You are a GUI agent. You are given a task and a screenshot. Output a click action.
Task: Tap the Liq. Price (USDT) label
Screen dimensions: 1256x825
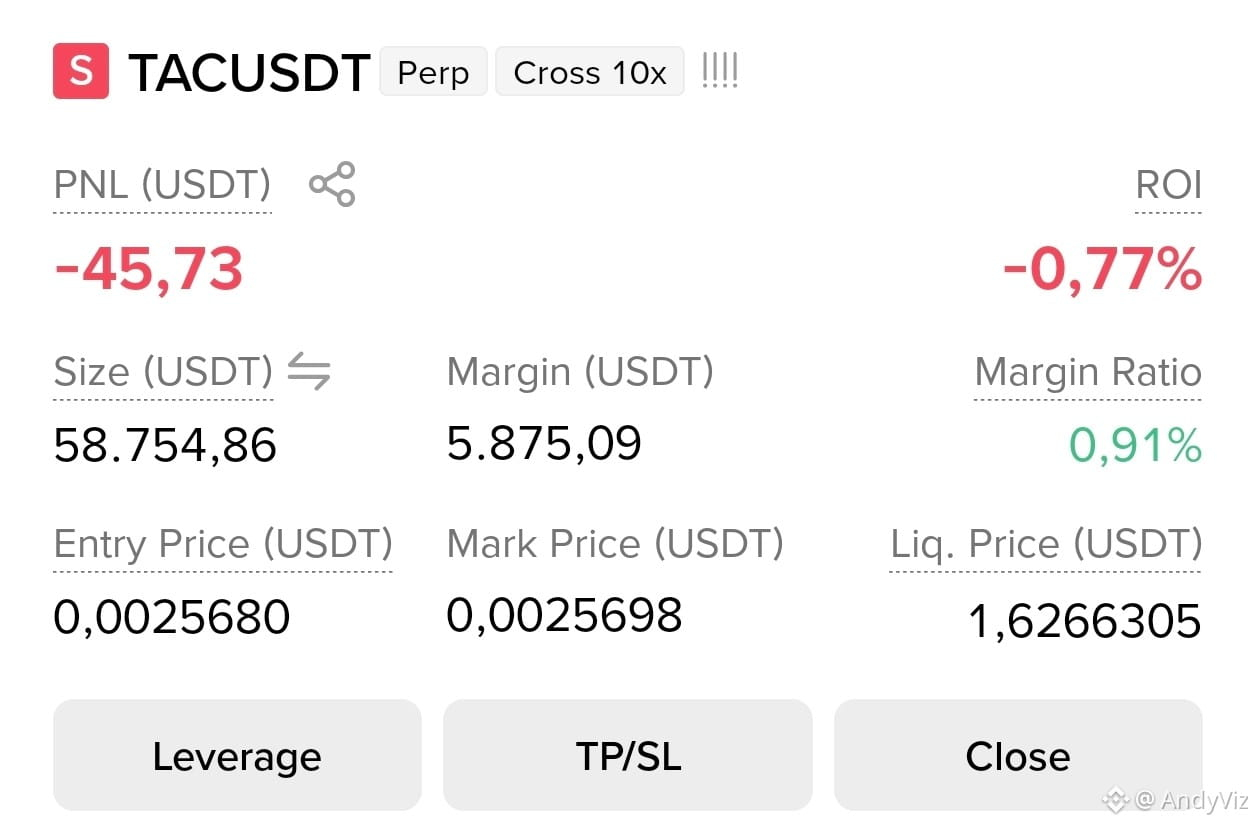coord(1046,544)
